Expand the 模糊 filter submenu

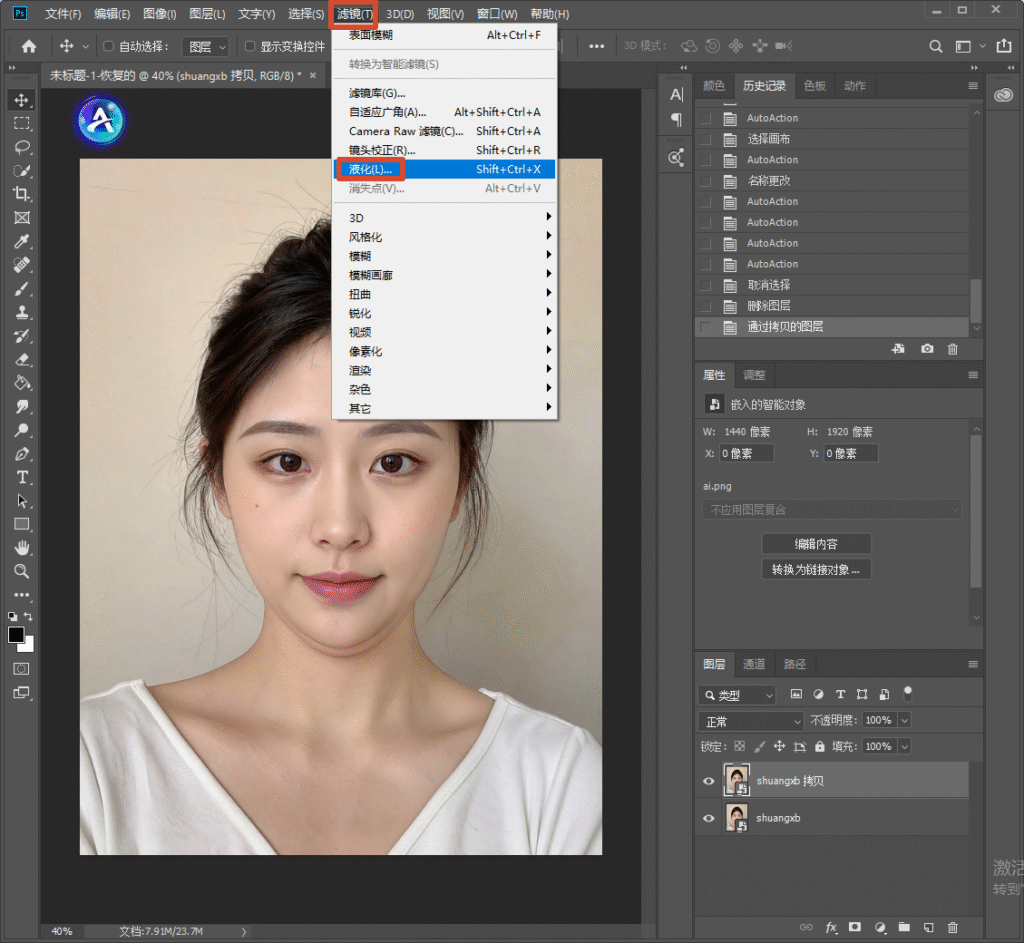coord(444,255)
